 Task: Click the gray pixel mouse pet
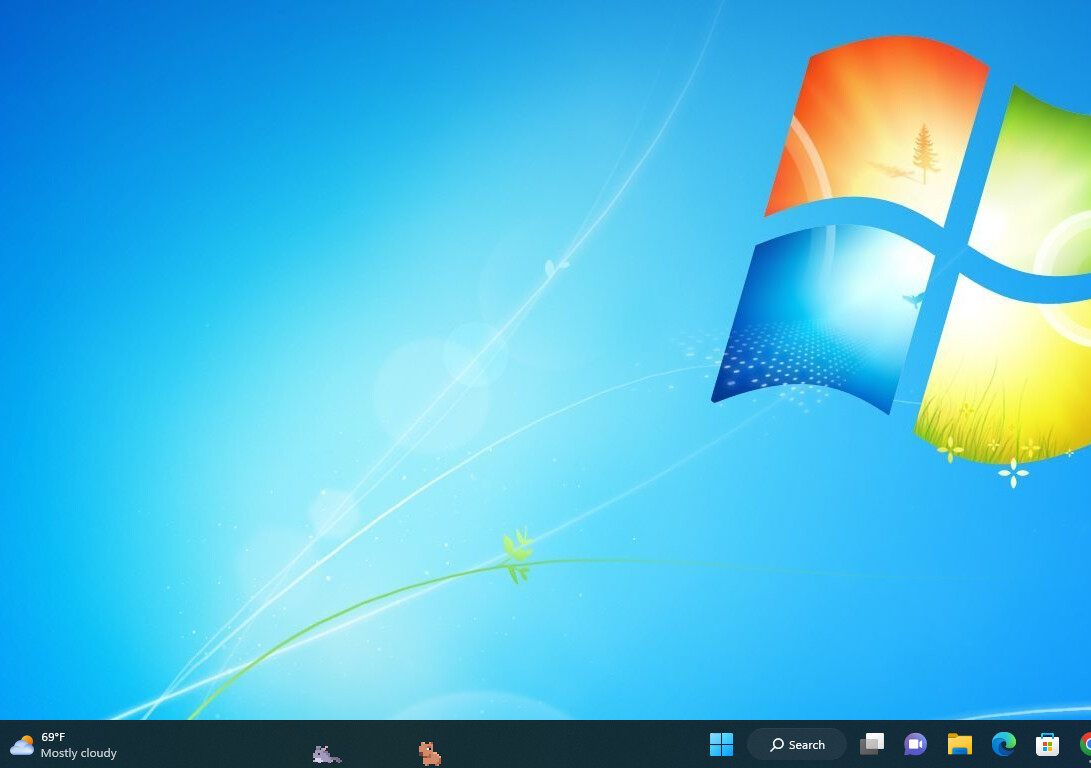325,754
